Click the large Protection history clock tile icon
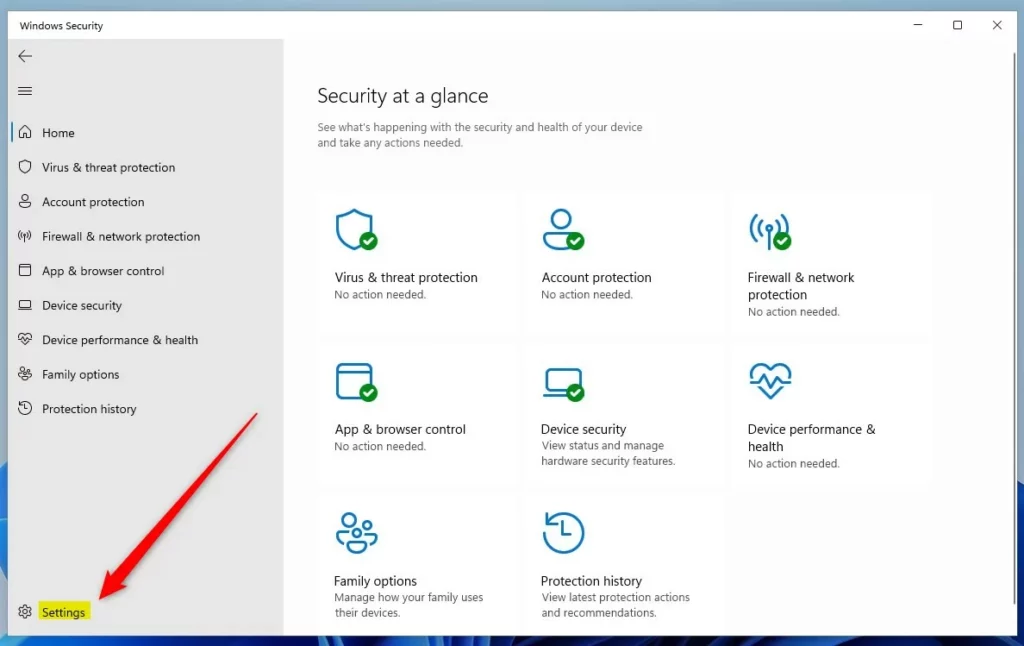 [563, 533]
